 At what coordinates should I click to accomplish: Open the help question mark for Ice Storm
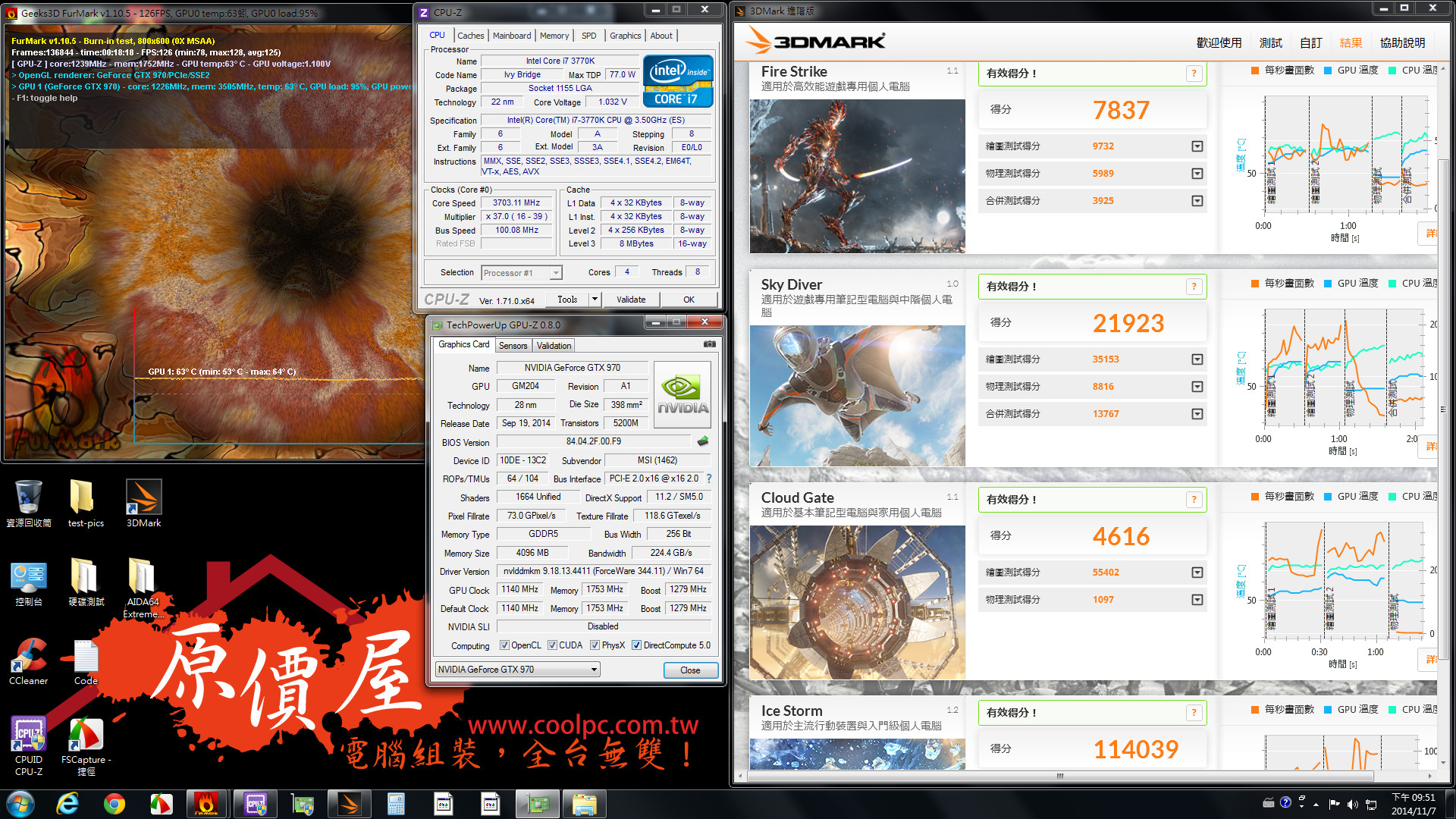click(1194, 713)
